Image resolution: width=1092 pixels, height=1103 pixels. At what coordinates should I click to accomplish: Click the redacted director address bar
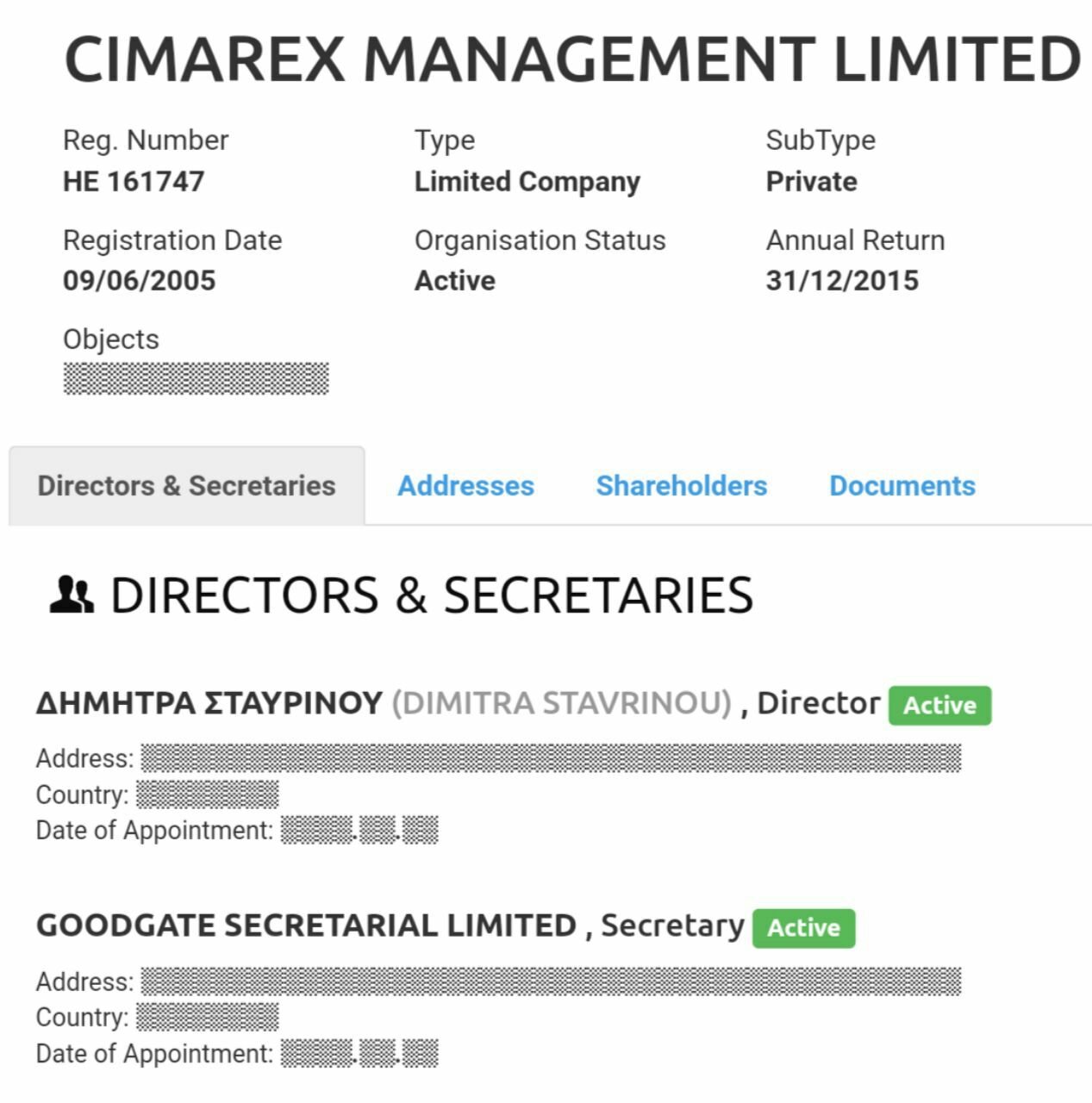[x=551, y=758]
